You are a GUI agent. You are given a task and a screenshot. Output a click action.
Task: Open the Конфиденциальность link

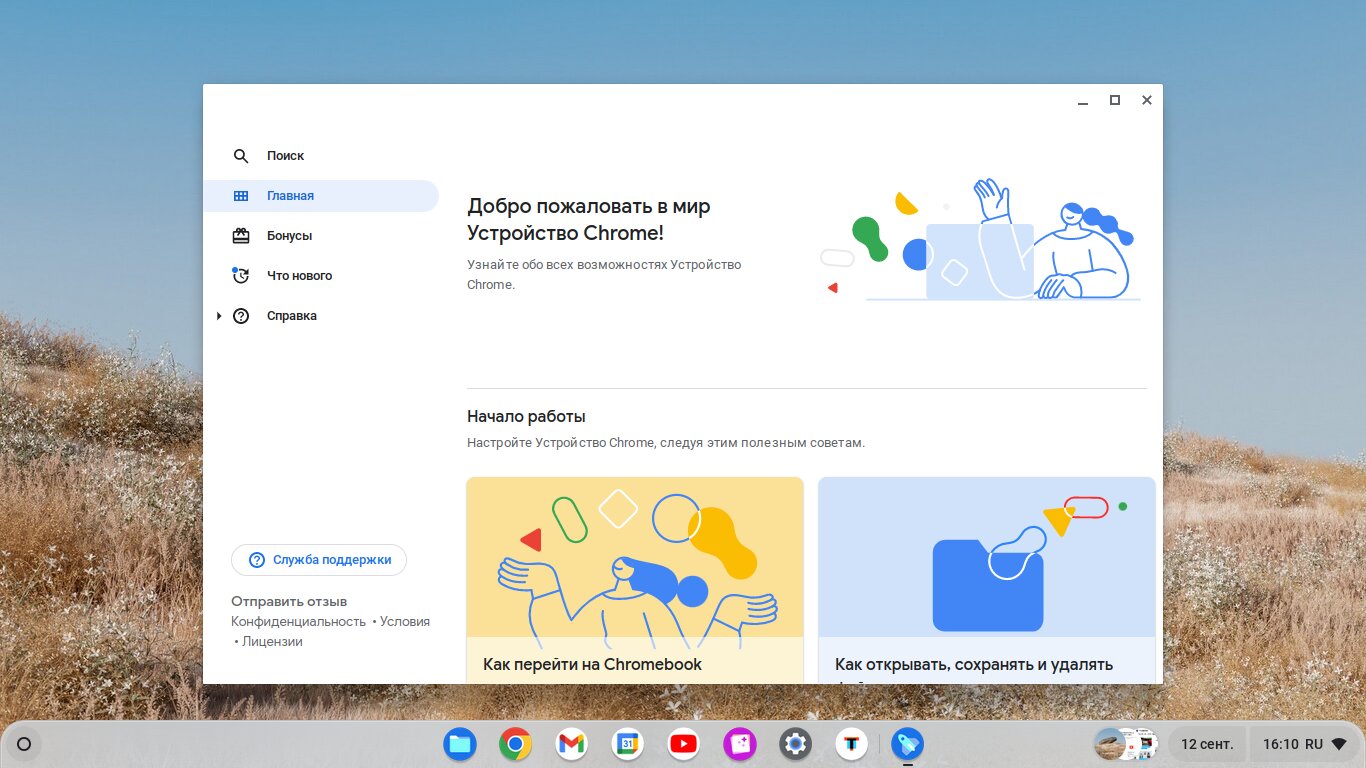click(299, 621)
